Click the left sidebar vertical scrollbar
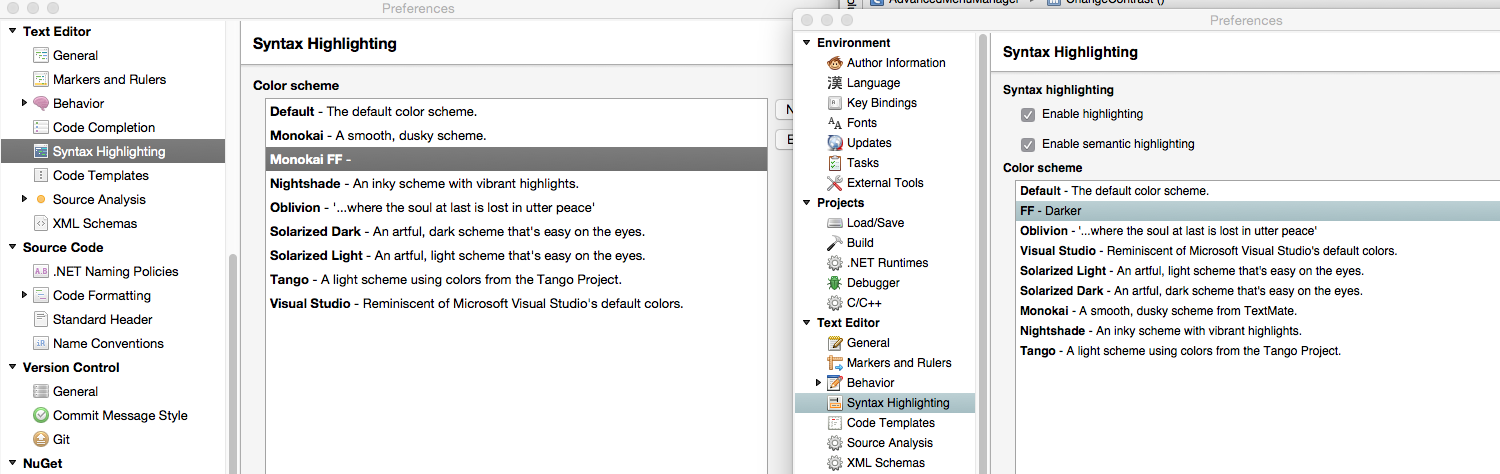Screen dimensions: 1500x474 coord(233,360)
